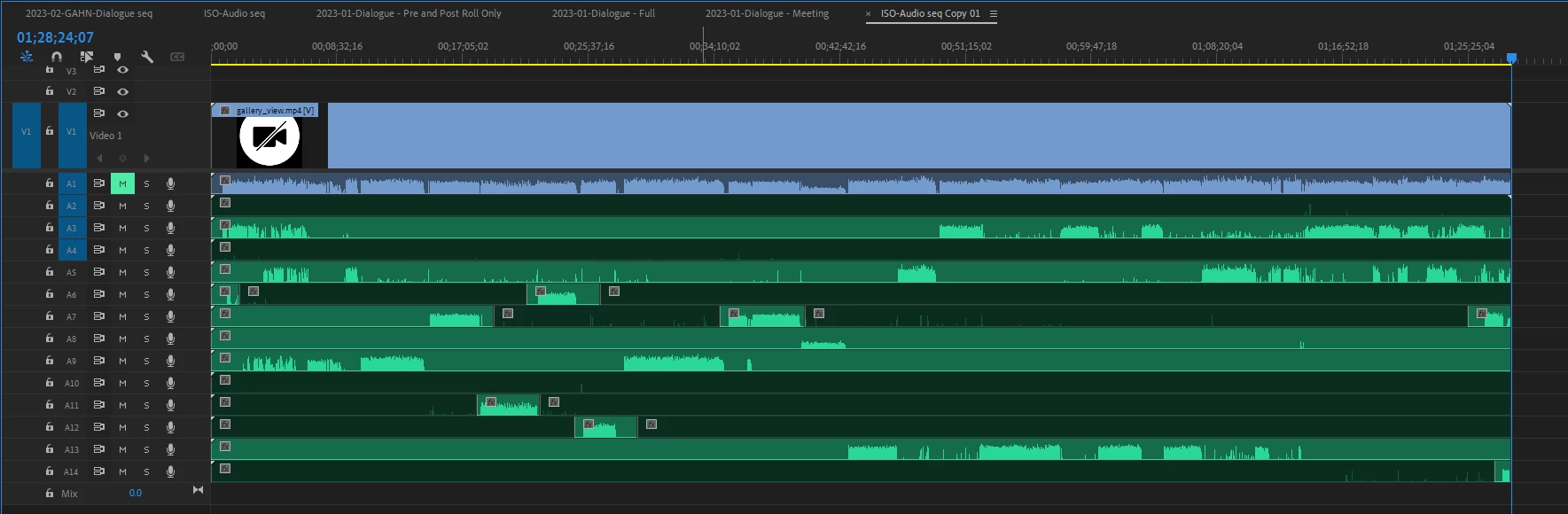This screenshot has width=1568, height=514.
Task: Toggle sync lock on track A6
Action: click(99, 294)
